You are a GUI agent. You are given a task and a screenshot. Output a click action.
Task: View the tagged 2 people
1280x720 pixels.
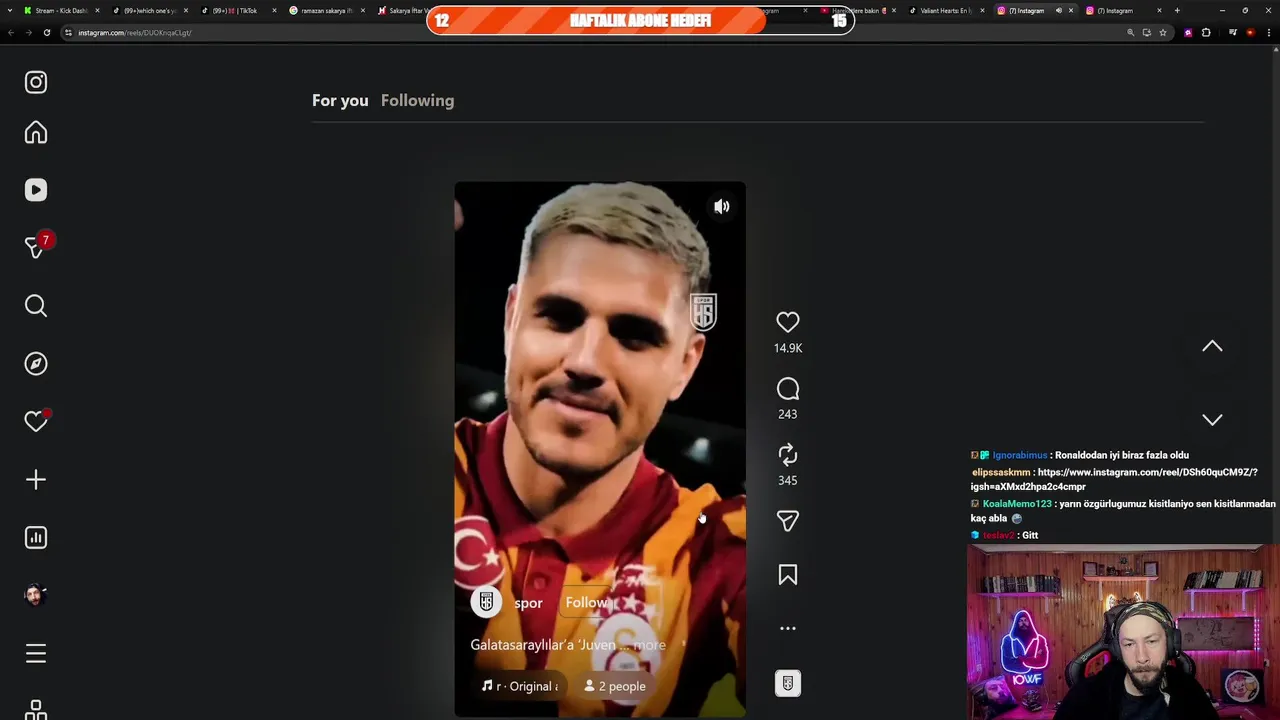[x=614, y=686]
